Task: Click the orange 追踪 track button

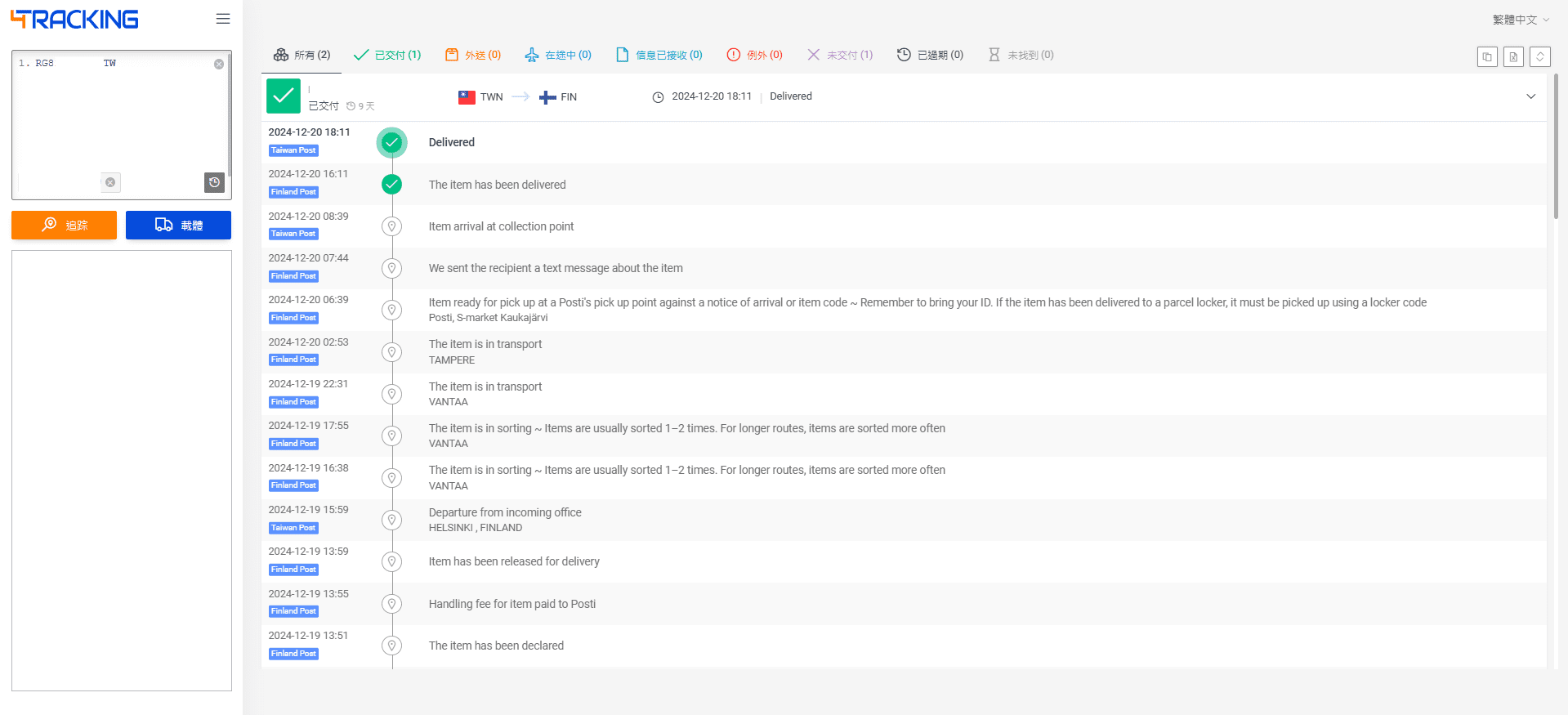Action: pos(64,225)
